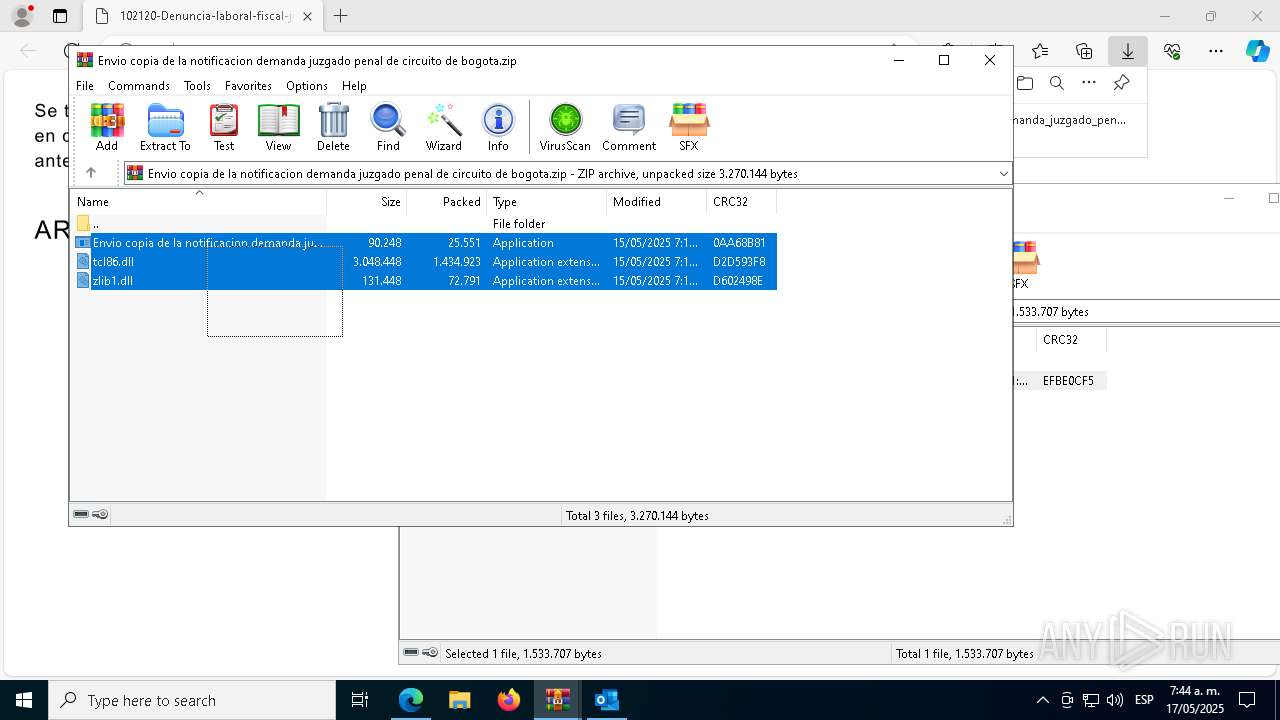Click the Edge profile avatar icon
Viewport: 1280px width, 720px height.
click(22, 16)
